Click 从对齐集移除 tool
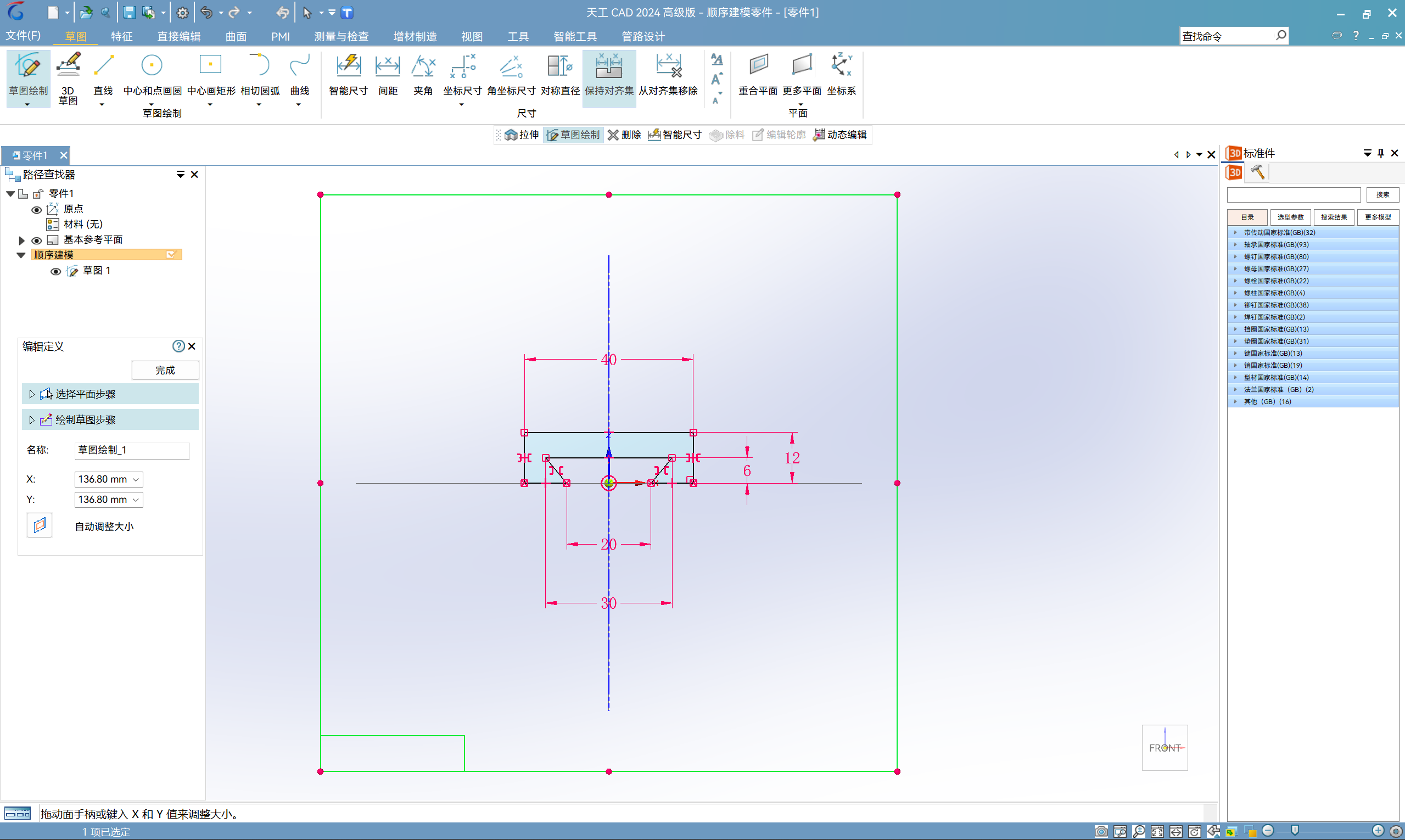 668,75
